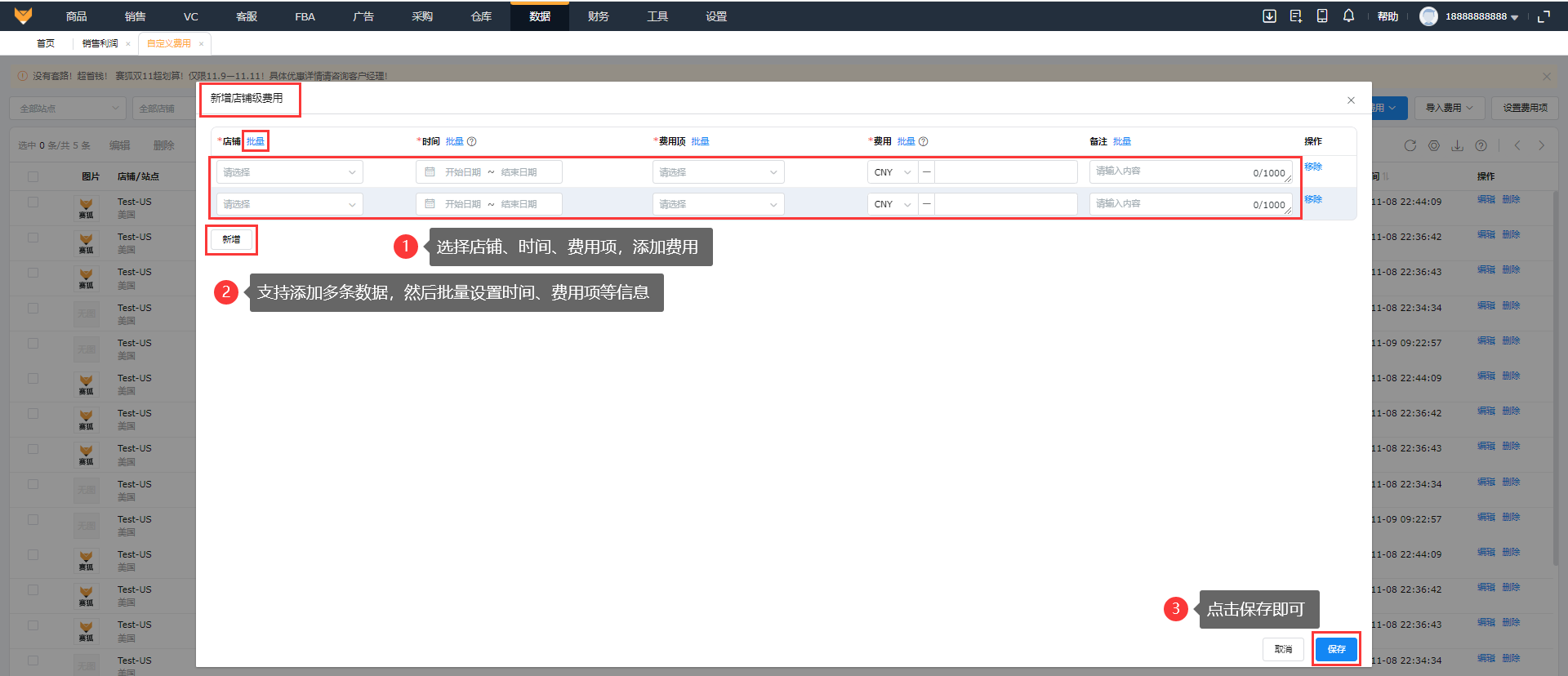Open the 财务 menu in the top navigation
Viewport: 1568px width, 676px height.
(x=599, y=16)
